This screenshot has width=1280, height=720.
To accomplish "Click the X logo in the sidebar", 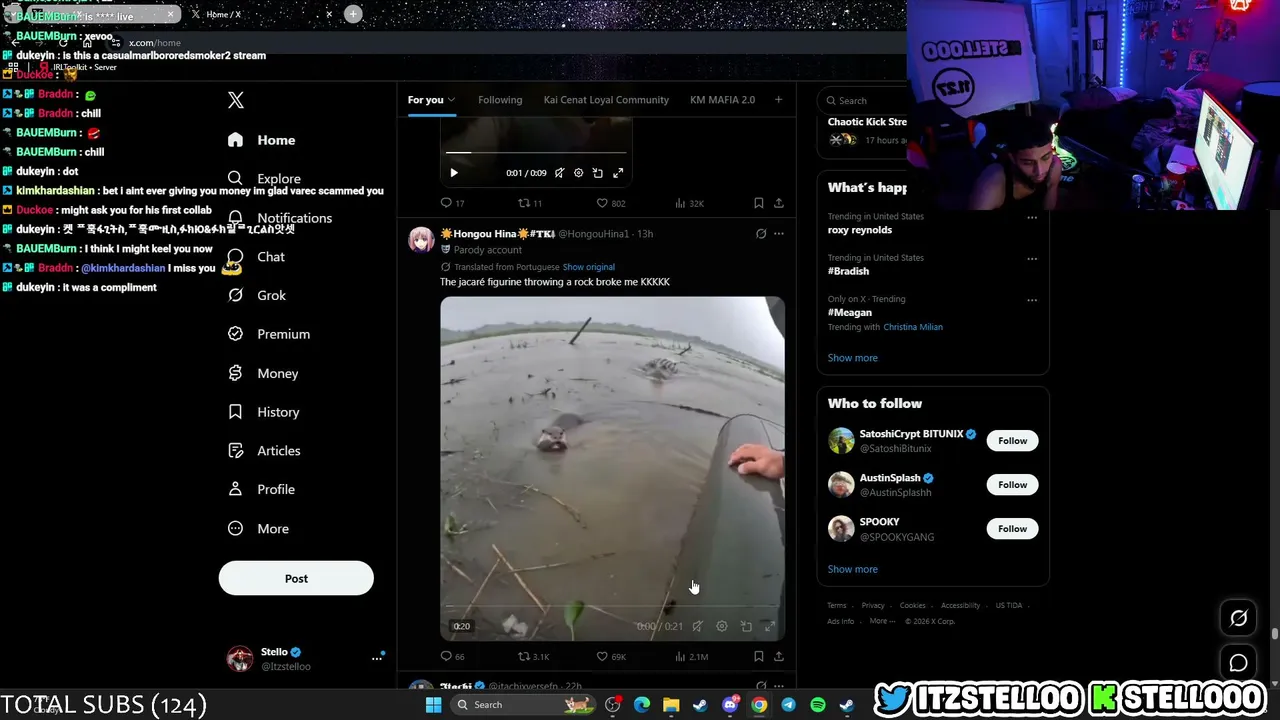I will pos(236,100).
